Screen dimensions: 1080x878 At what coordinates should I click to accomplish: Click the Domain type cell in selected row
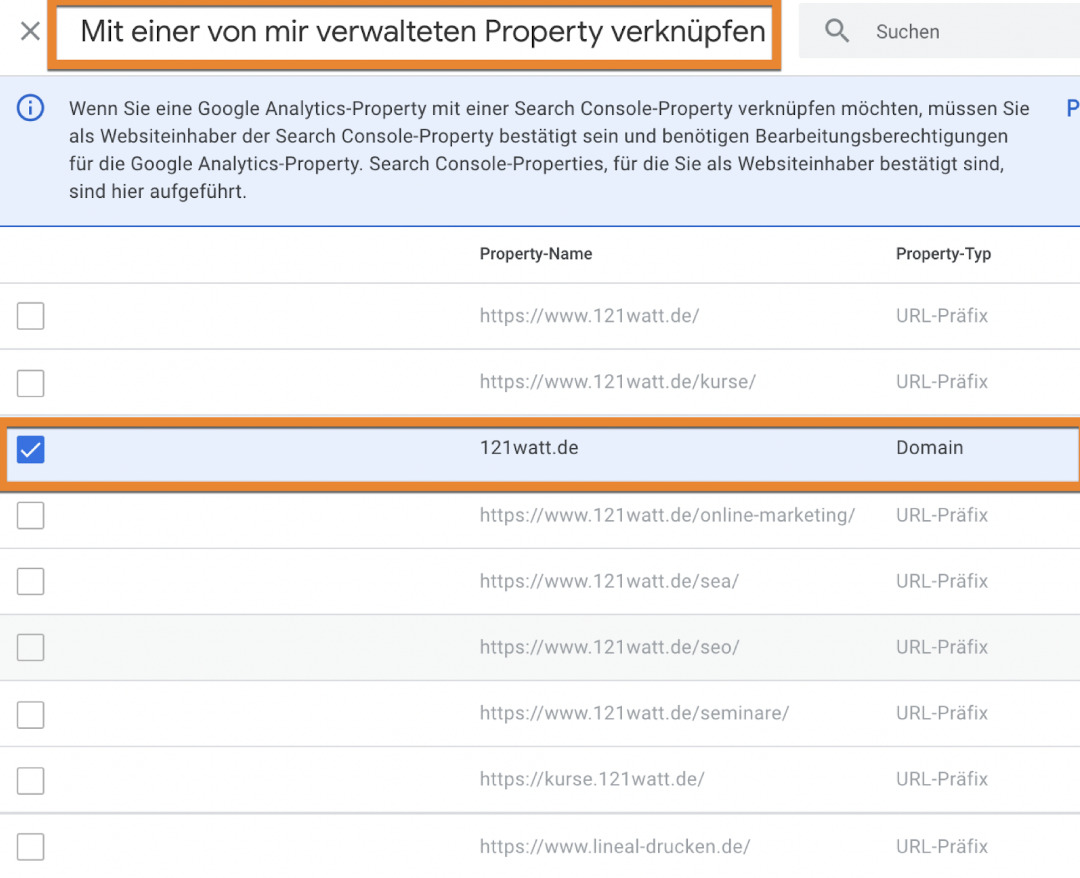click(929, 448)
